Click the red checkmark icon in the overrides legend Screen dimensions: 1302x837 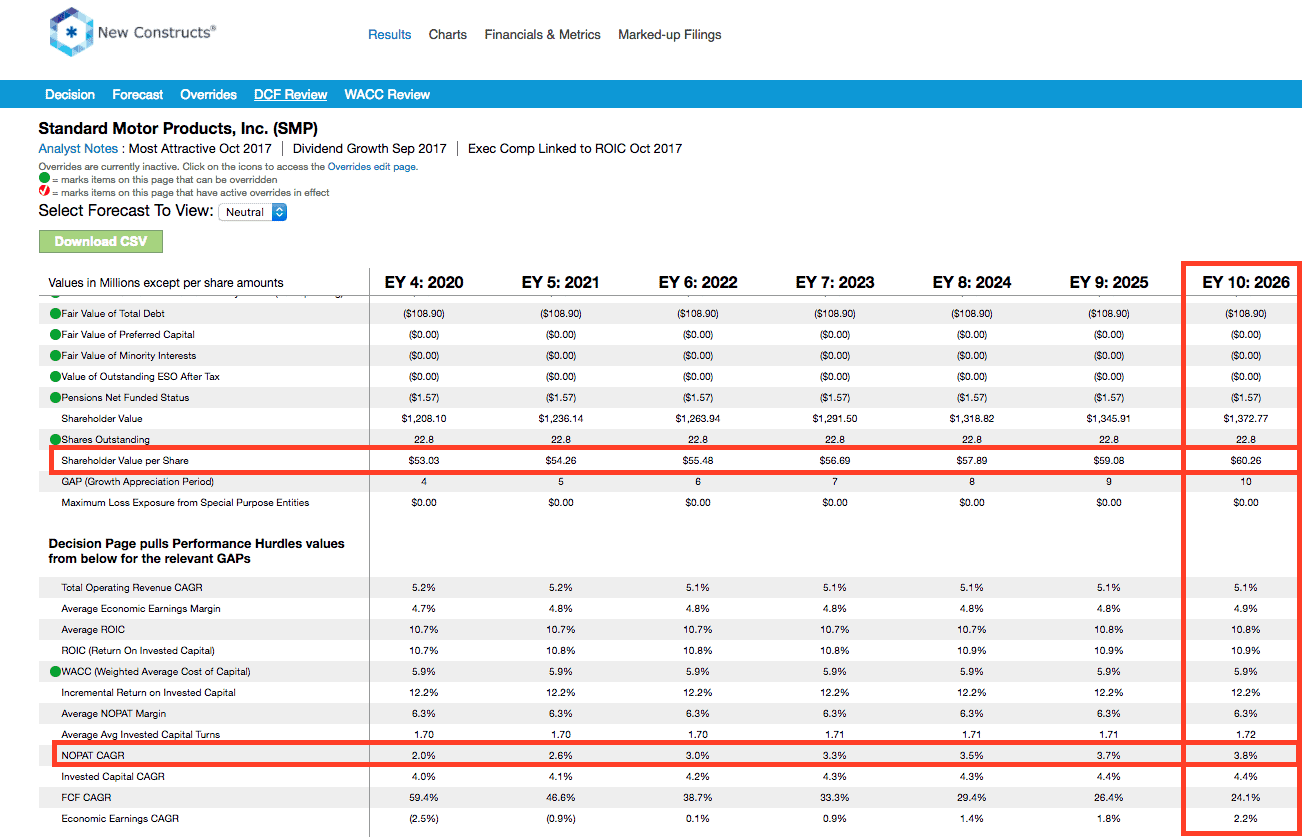(x=44, y=192)
